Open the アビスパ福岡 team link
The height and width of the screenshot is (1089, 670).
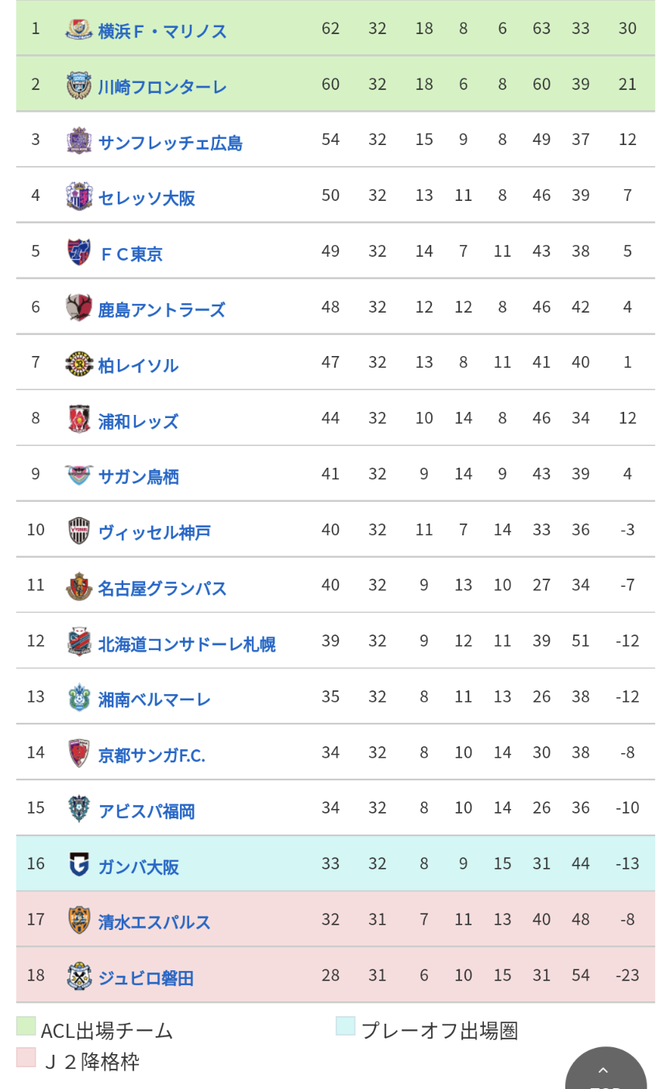[x=146, y=810]
